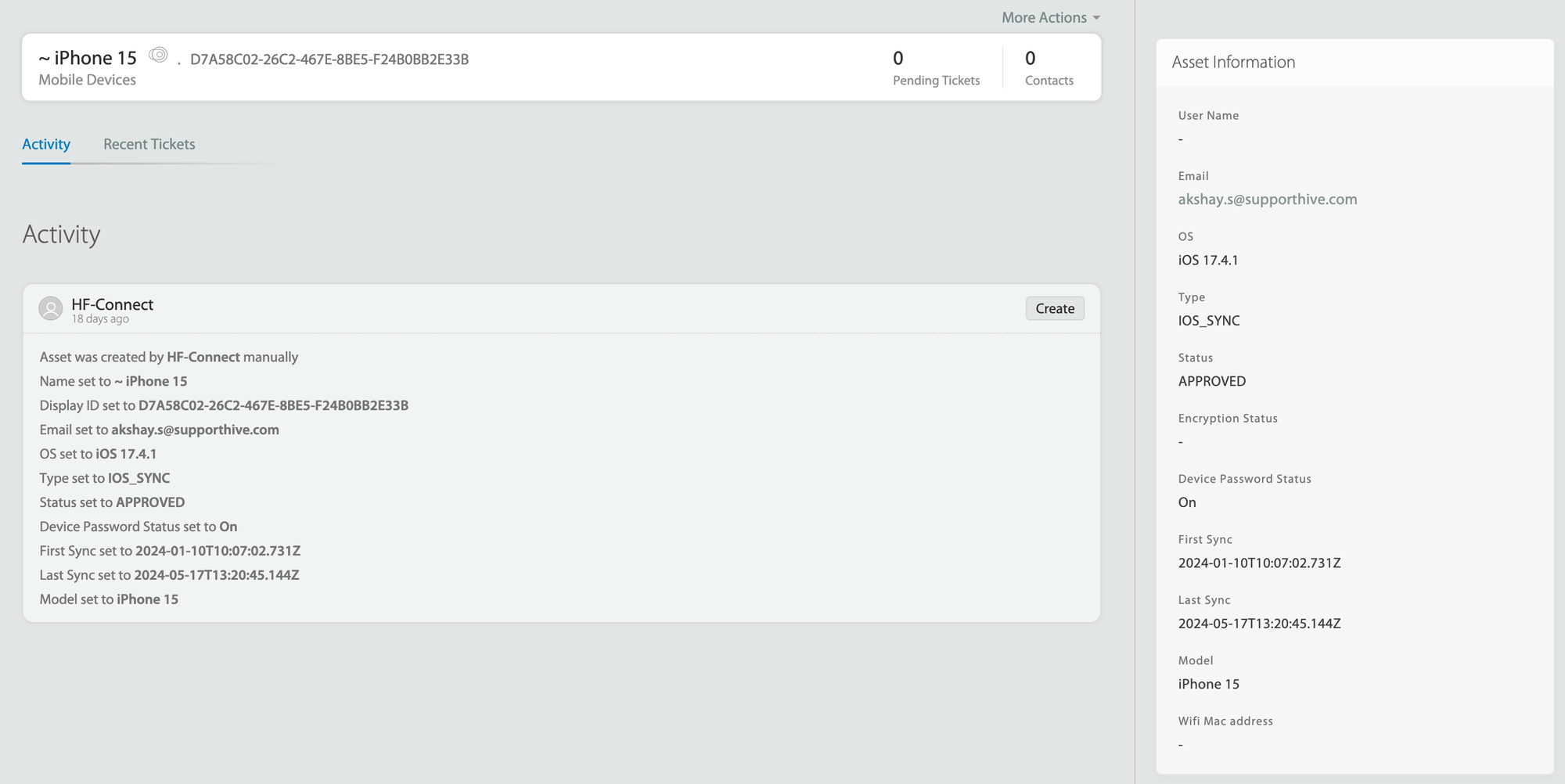Image resolution: width=1565 pixels, height=784 pixels.
Task: Click the APPROVED status value in sidebar
Action: (x=1211, y=381)
